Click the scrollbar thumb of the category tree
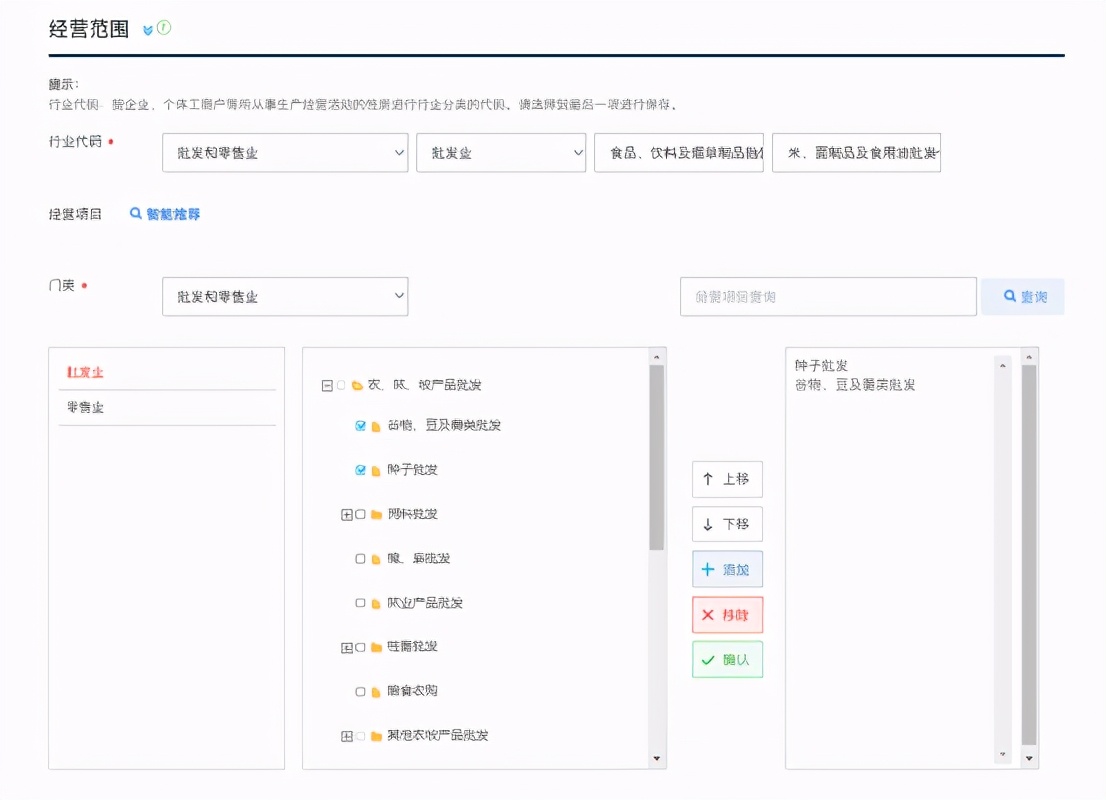Screen dimensions: 1106x800 tap(656, 457)
